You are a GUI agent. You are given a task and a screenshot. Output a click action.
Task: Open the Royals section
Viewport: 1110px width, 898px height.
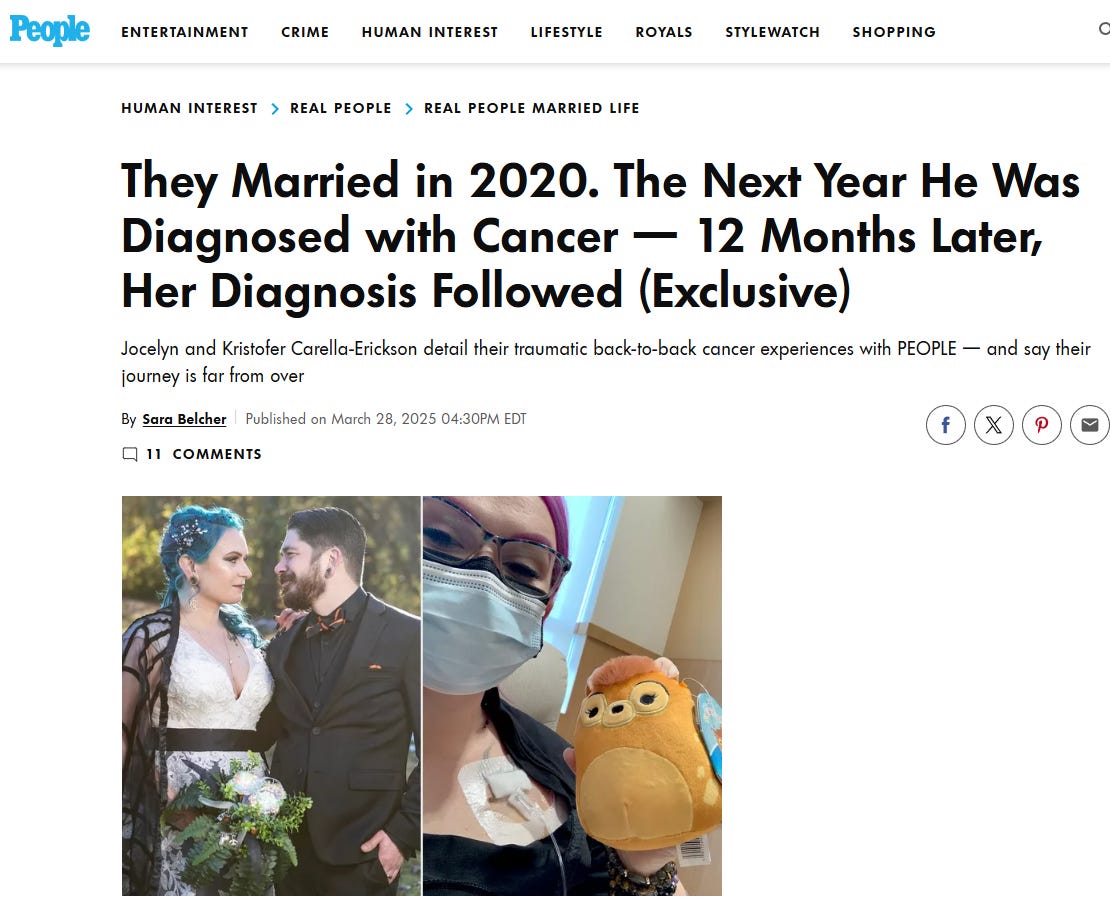point(664,32)
